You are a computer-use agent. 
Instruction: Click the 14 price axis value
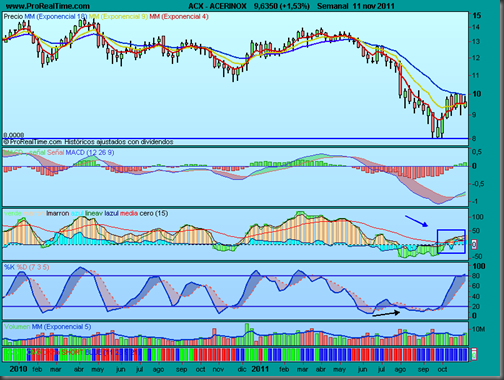point(476,27)
